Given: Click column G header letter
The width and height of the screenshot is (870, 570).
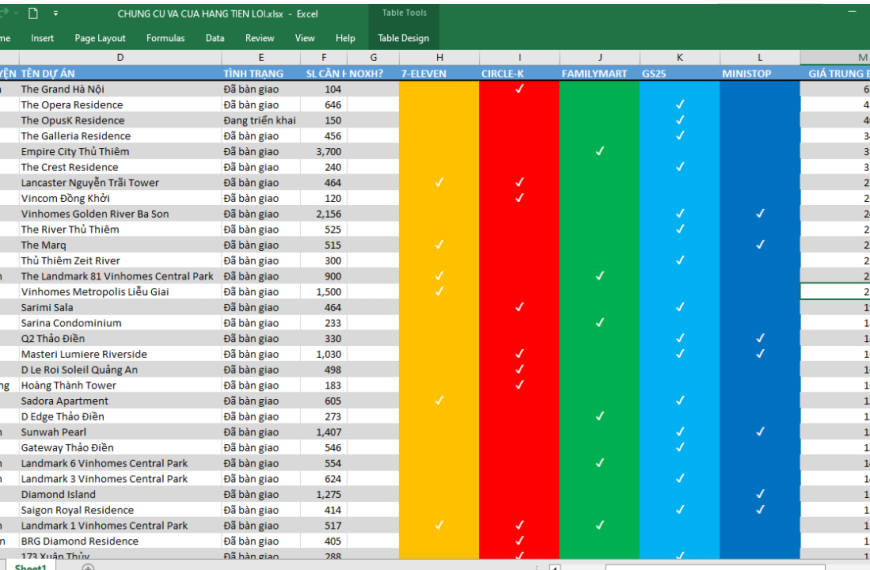Looking at the screenshot, I should coord(373,57).
